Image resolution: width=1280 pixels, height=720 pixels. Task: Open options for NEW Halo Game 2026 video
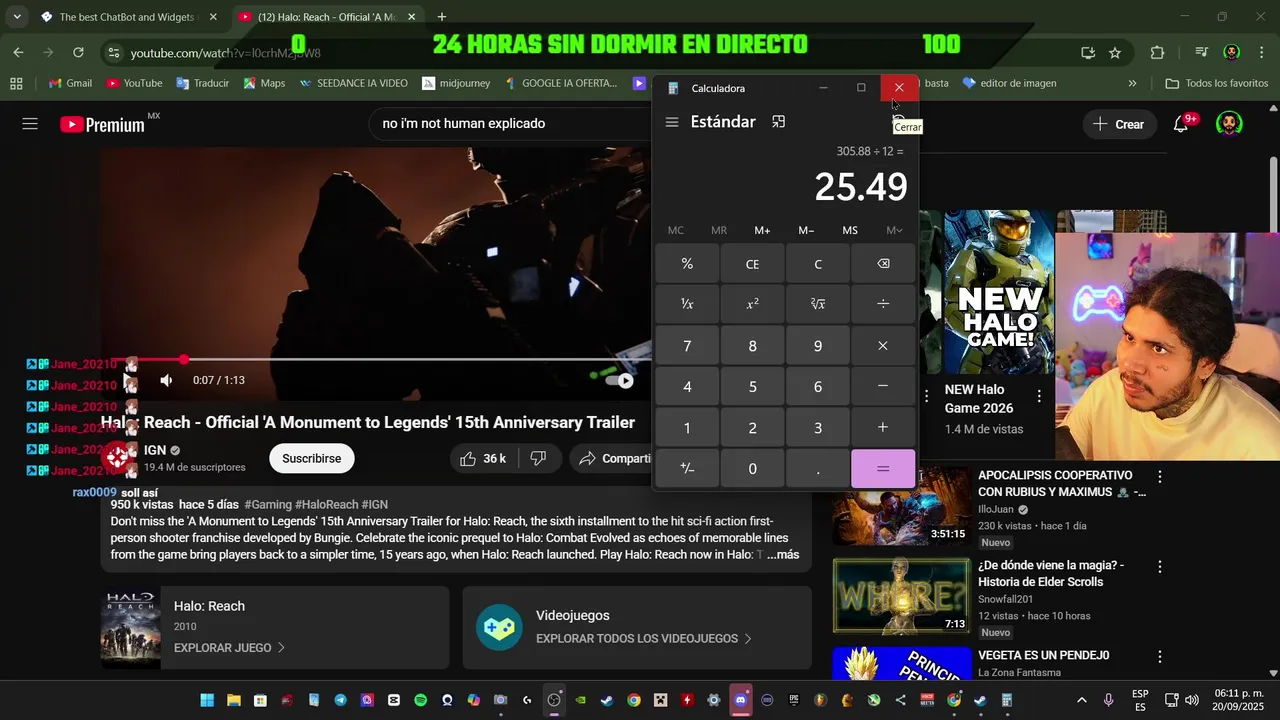point(1039,396)
